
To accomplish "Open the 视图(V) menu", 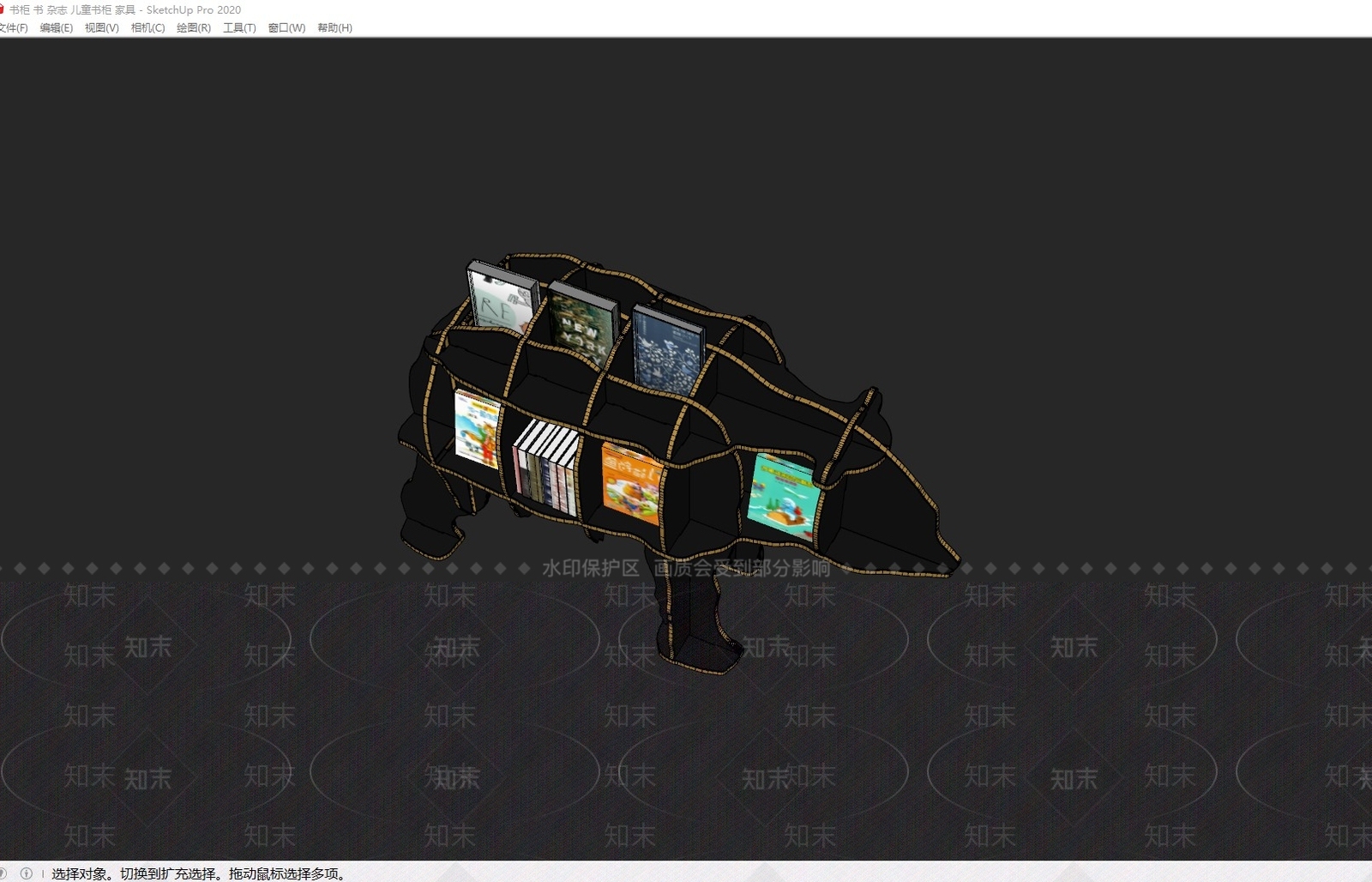I will (x=102, y=27).
